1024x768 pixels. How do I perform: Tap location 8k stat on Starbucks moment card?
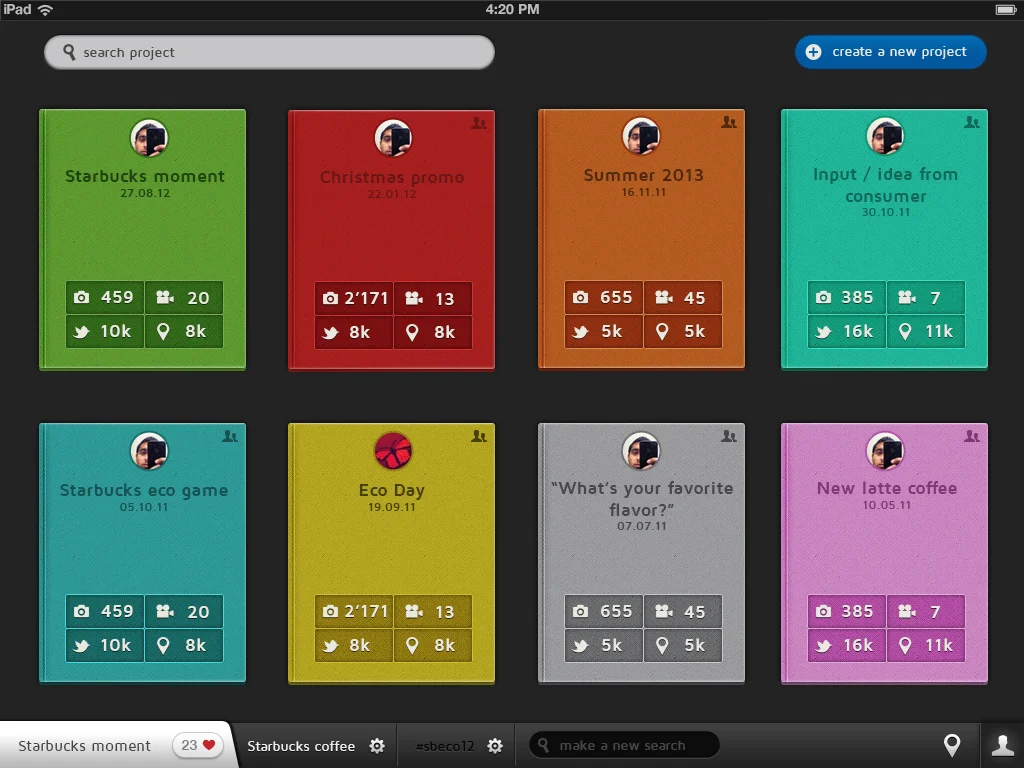pos(184,332)
